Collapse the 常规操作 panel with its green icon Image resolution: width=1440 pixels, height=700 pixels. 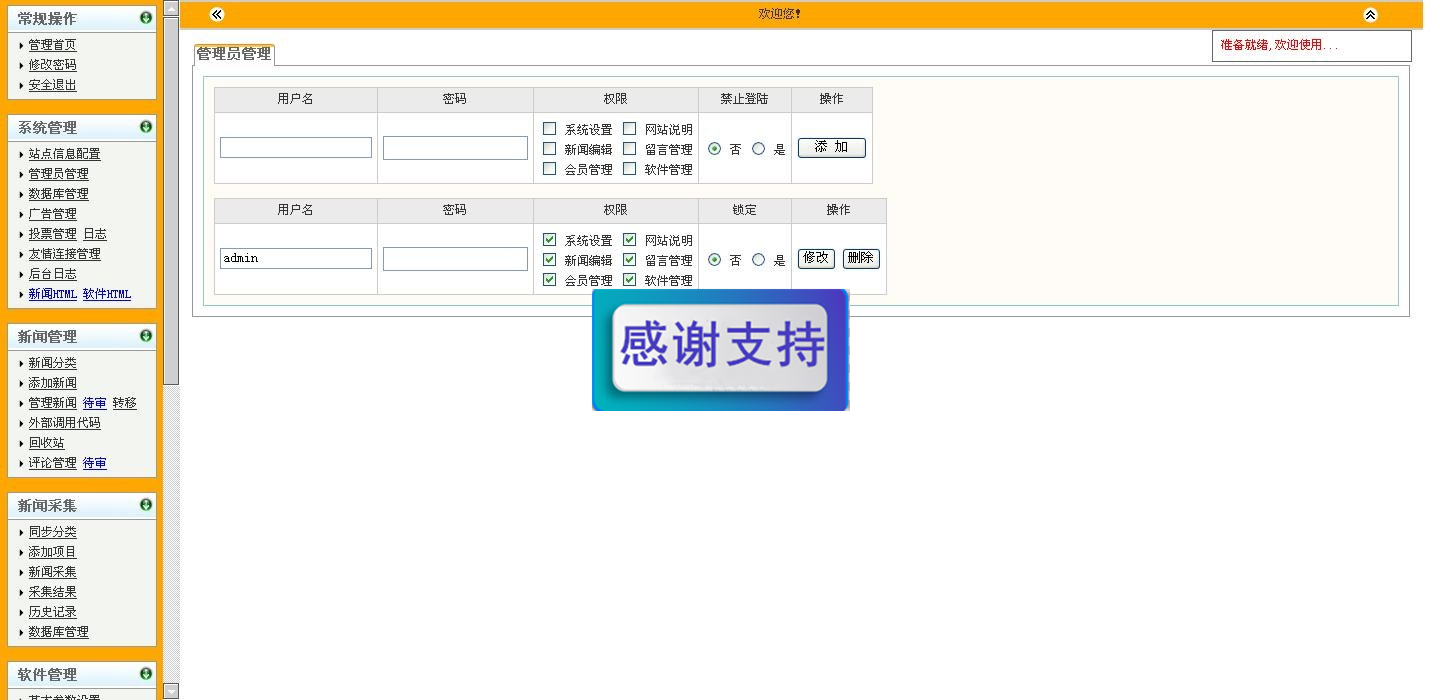146,18
